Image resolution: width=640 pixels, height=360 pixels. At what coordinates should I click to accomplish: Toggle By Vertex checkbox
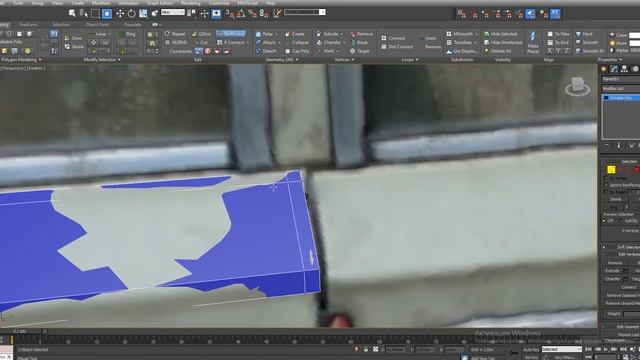(x=606, y=178)
